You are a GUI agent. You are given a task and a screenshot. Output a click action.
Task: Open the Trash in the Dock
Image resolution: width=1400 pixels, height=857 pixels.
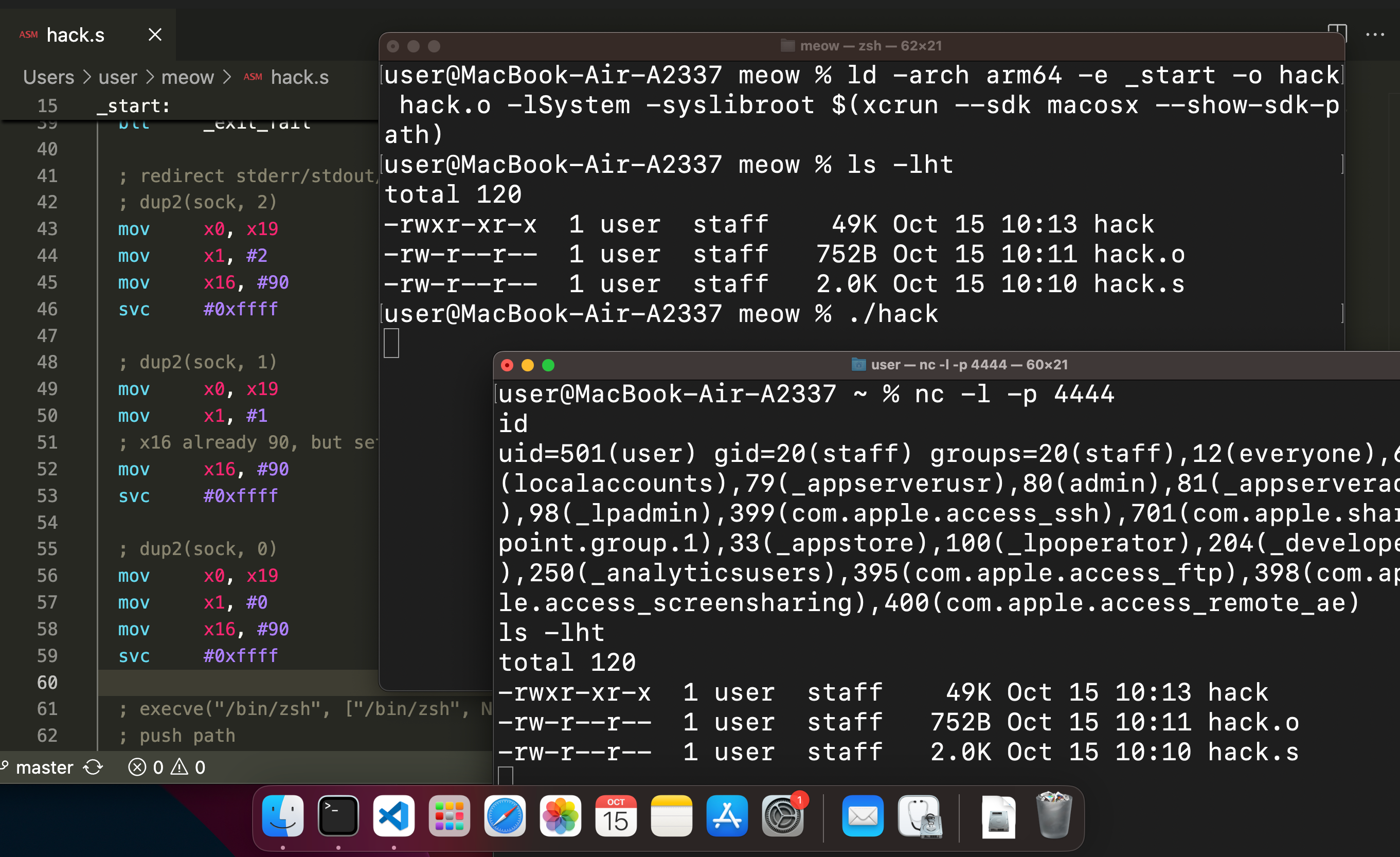(1053, 817)
